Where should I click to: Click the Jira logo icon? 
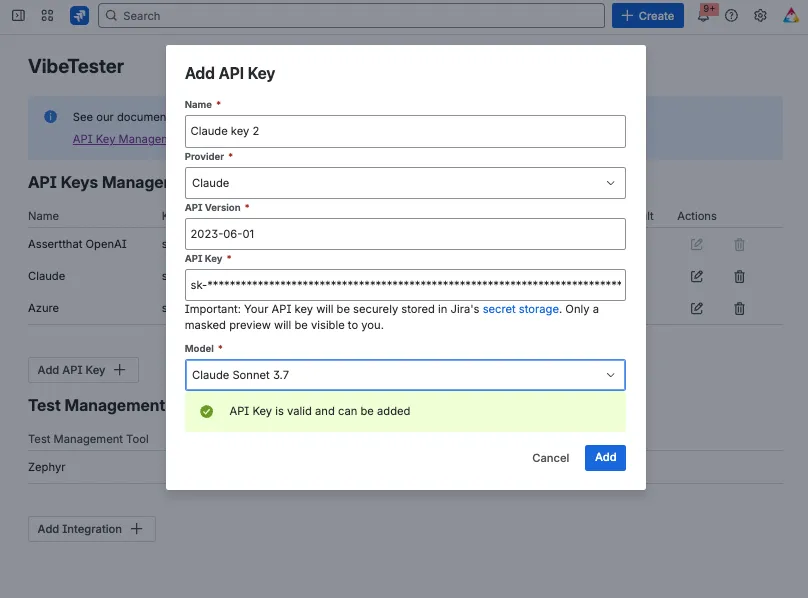click(x=79, y=15)
